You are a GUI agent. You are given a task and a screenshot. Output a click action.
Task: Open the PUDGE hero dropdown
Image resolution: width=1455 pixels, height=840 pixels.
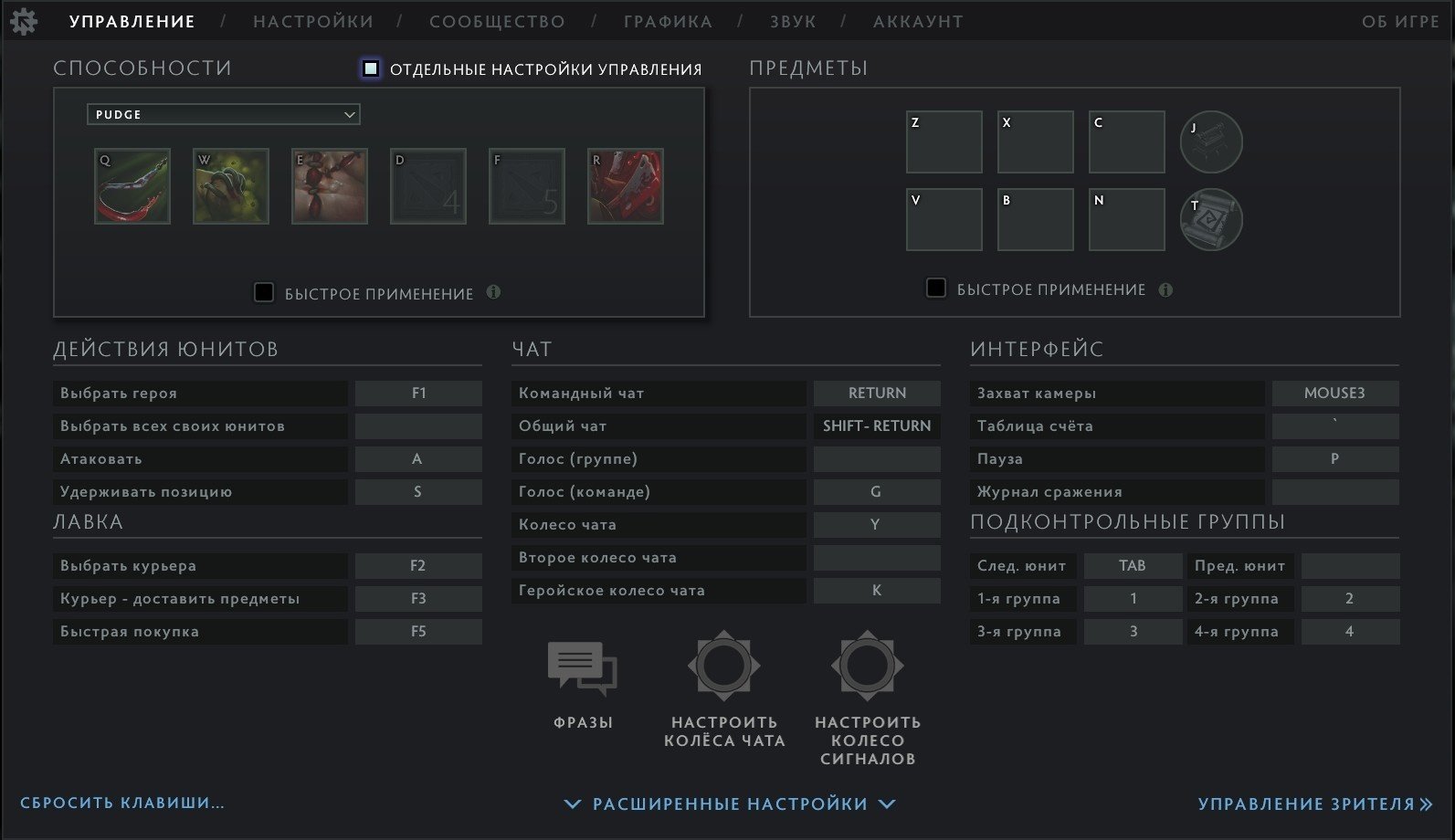coord(224,114)
